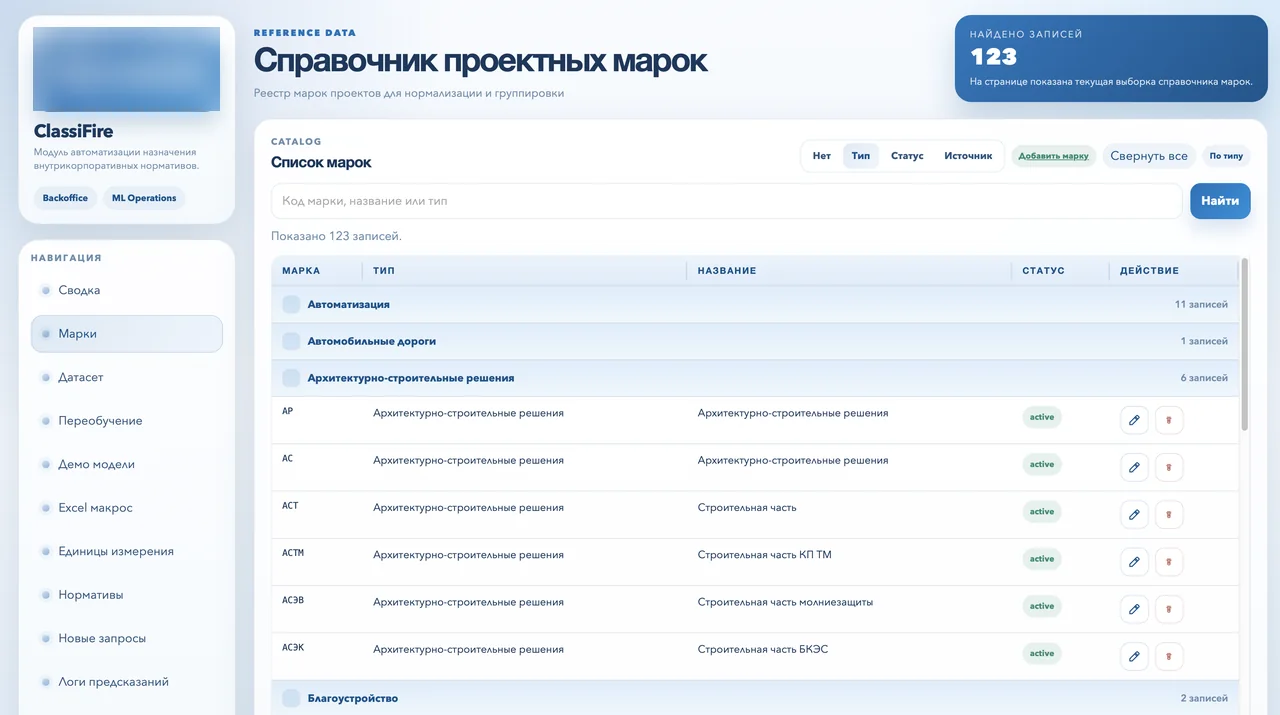Open Excel макрос in the navigation

(127, 508)
